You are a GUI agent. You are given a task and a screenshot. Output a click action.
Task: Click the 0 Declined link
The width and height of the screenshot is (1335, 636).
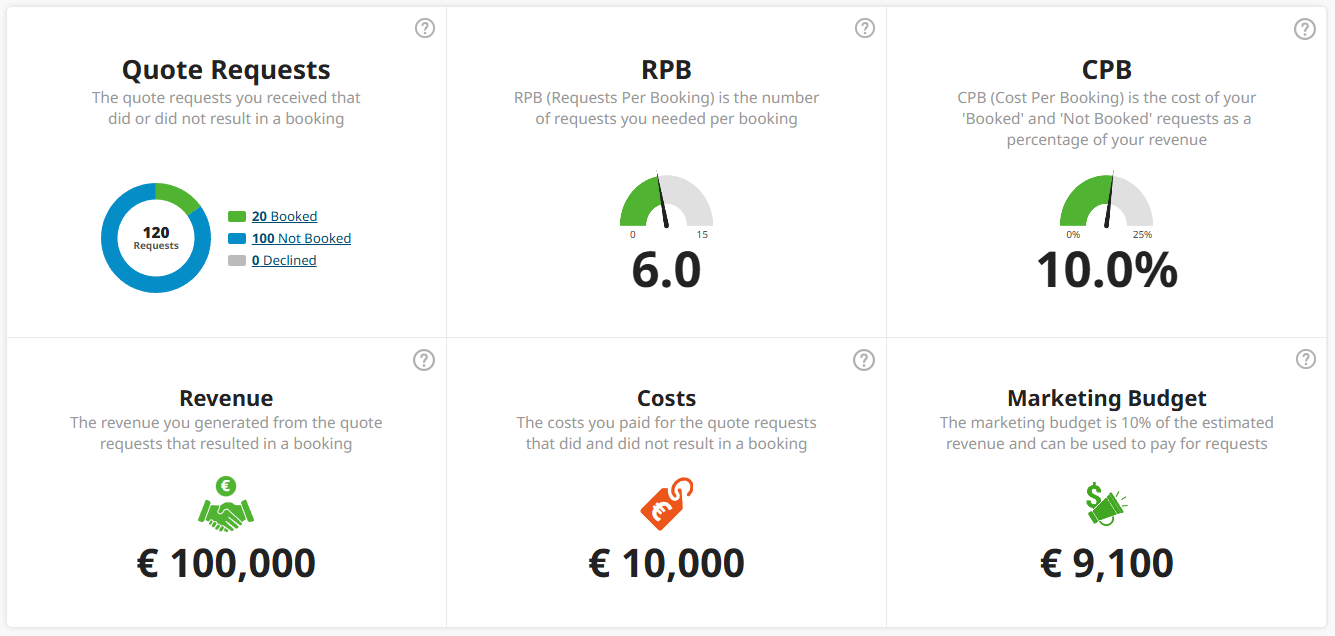coord(284,260)
